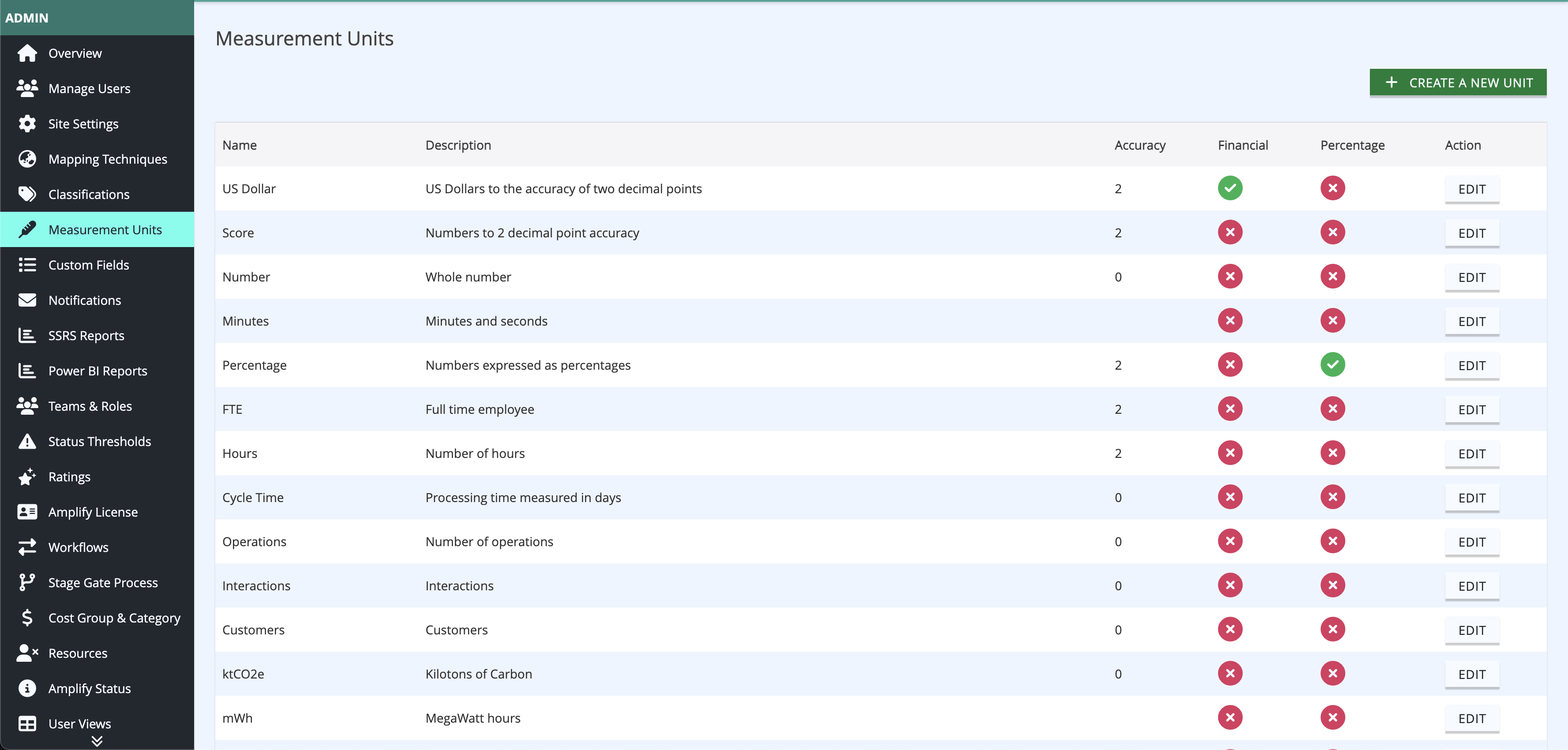Click the Ratings star icon
The width and height of the screenshot is (1568, 750).
(x=27, y=476)
